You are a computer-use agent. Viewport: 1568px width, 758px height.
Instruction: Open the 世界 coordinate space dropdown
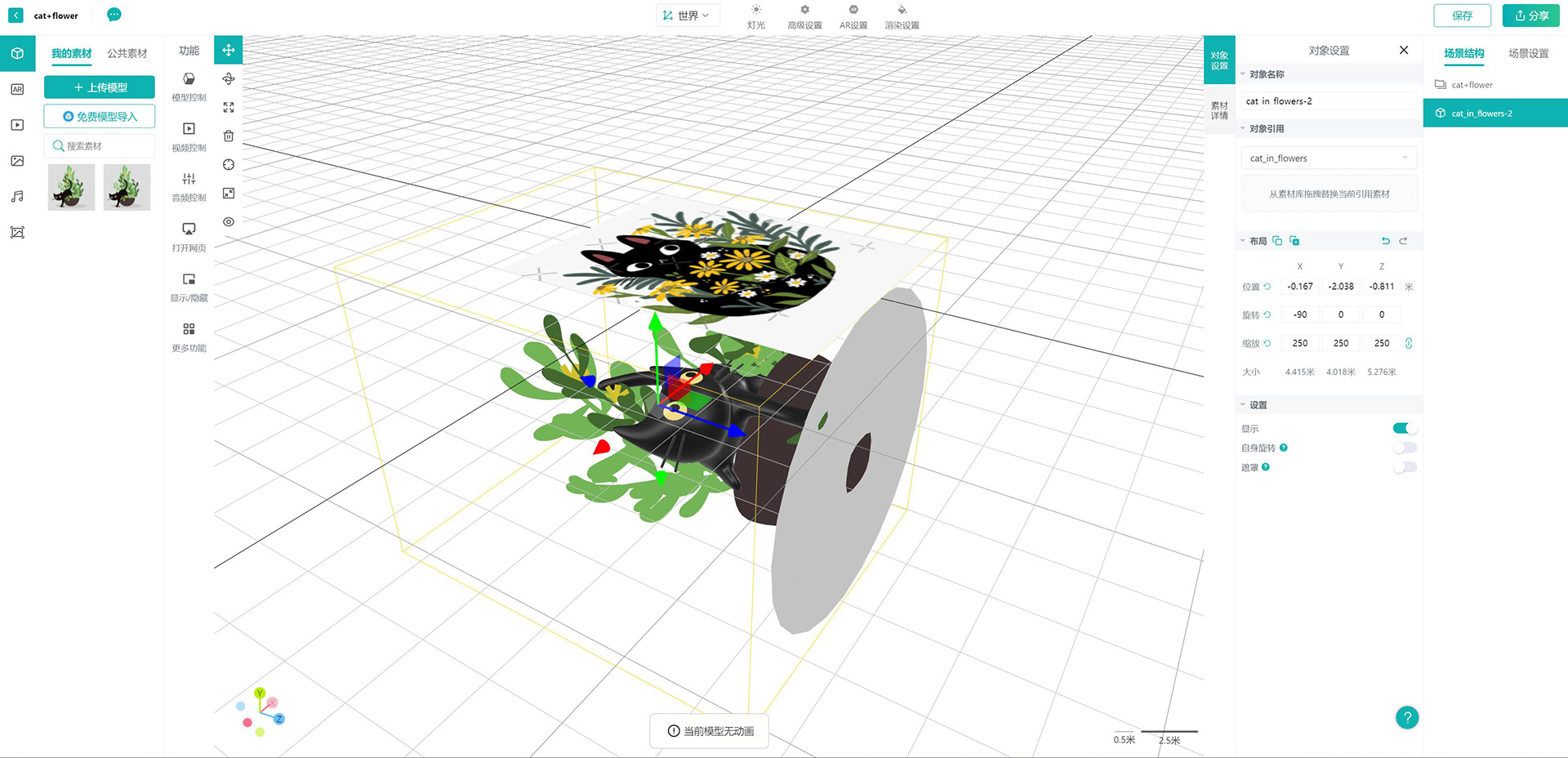pos(688,16)
